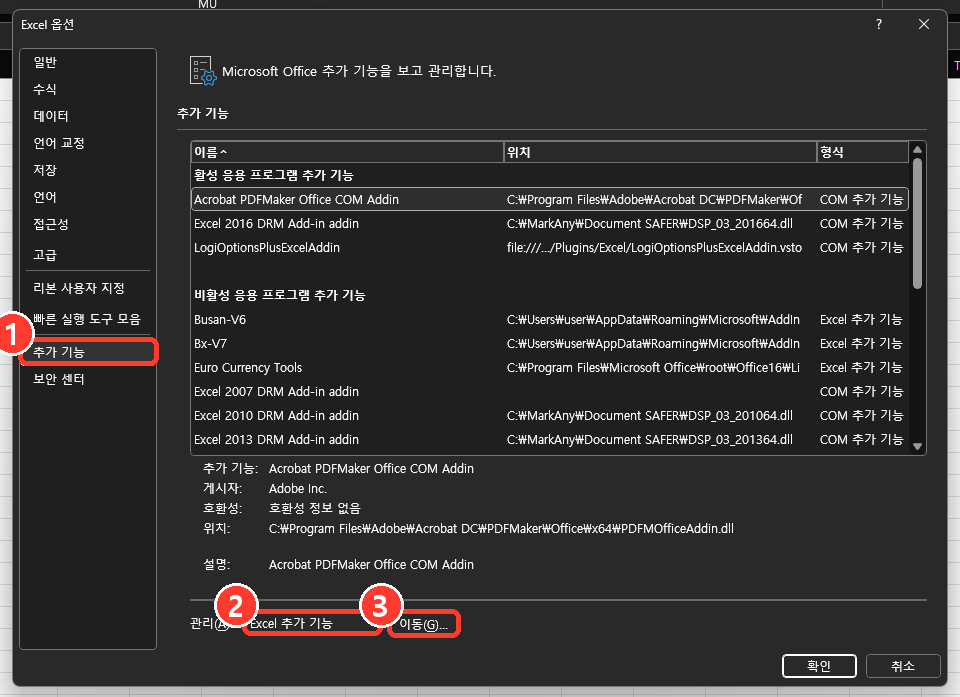Open the 접근성 options category
The image size is (960, 697).
pos(88,224)
